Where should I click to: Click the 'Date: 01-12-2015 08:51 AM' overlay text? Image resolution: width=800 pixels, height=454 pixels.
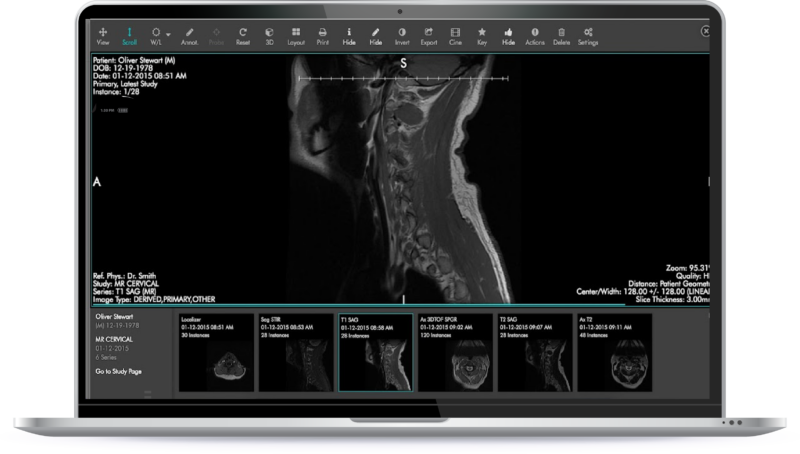[x=140, y=76]
